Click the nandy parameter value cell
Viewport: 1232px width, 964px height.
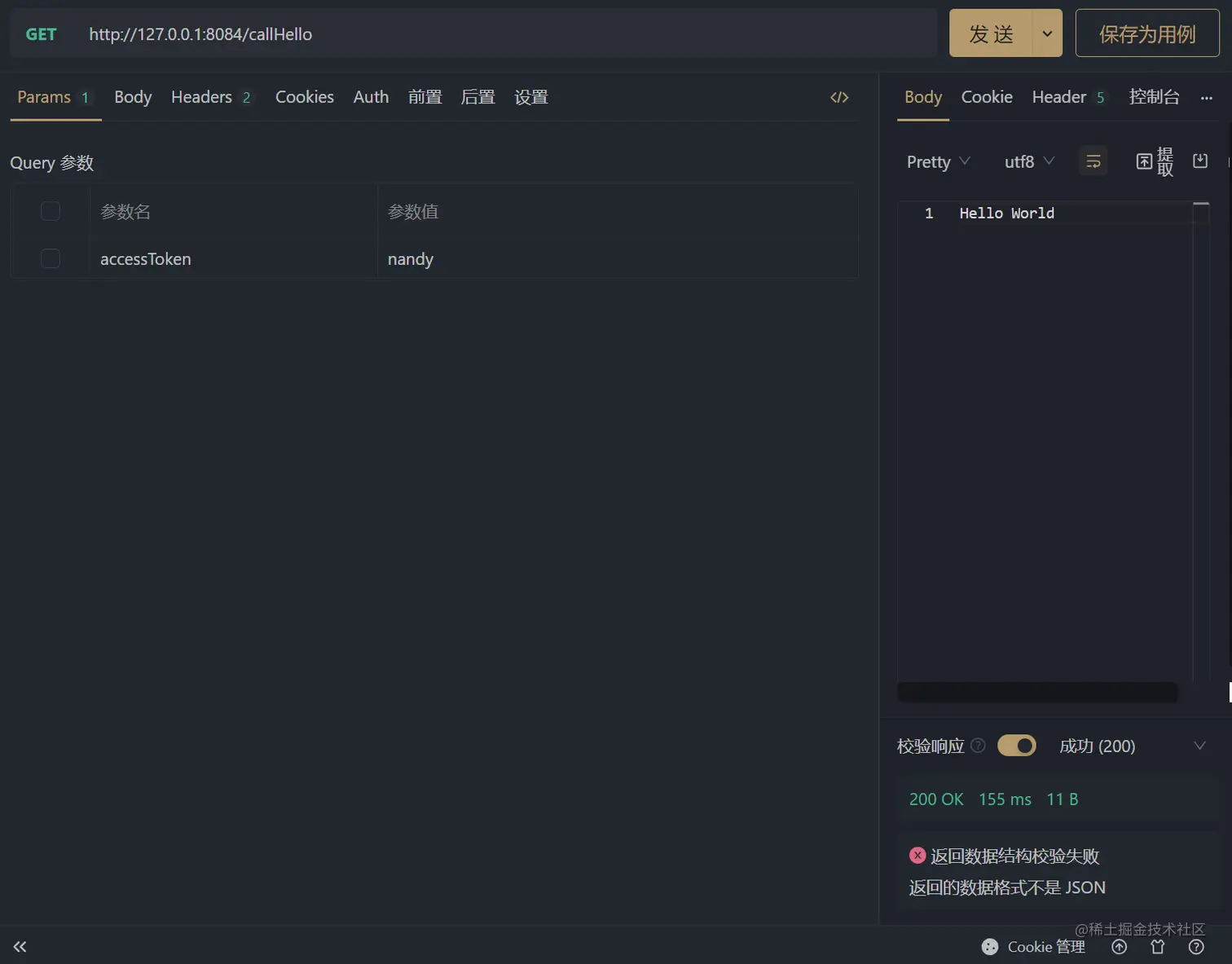click(617, 258)
